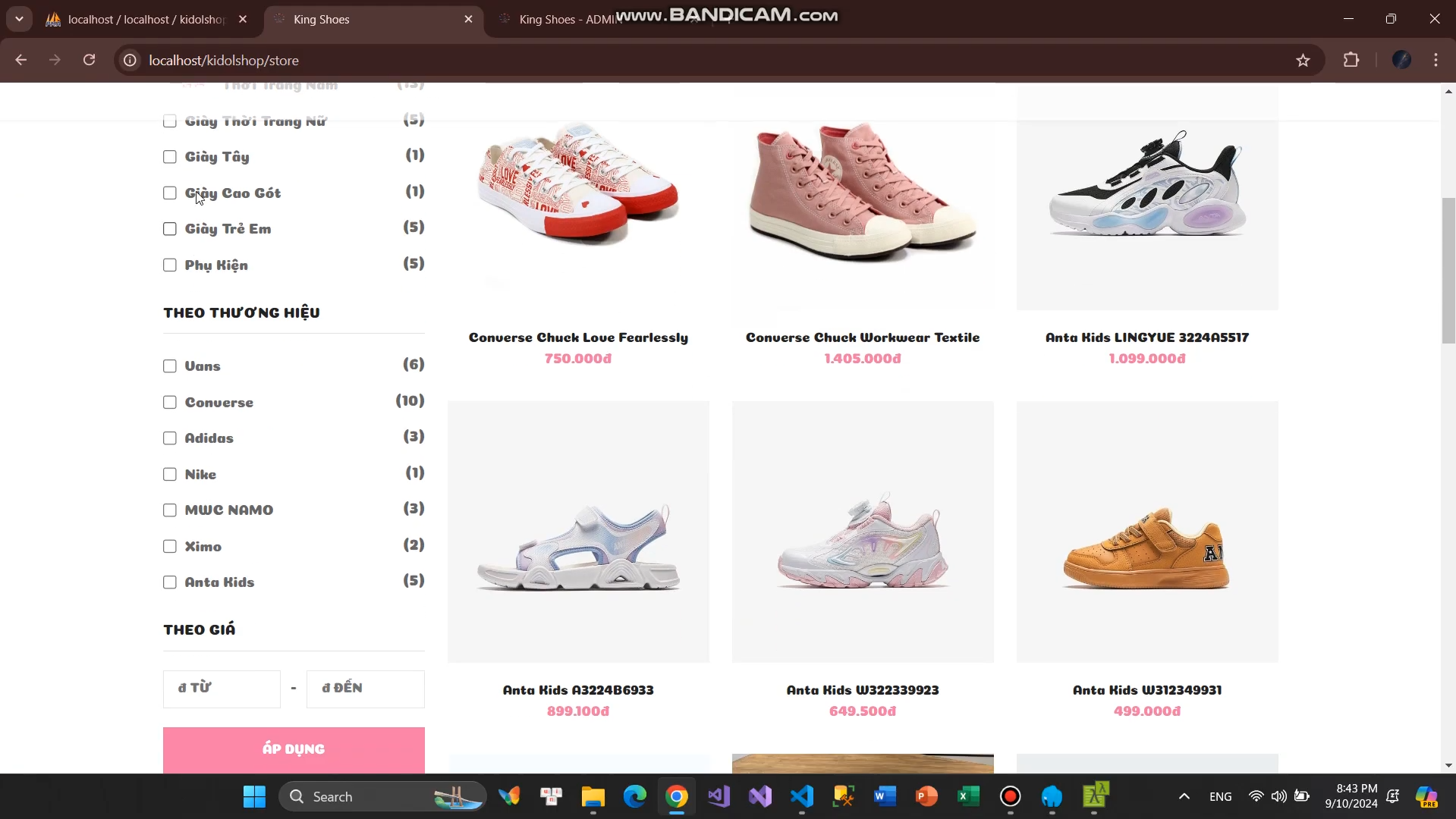Tick the Giày Tây checkbox
Screen dimensions: 1456x819
170,157
